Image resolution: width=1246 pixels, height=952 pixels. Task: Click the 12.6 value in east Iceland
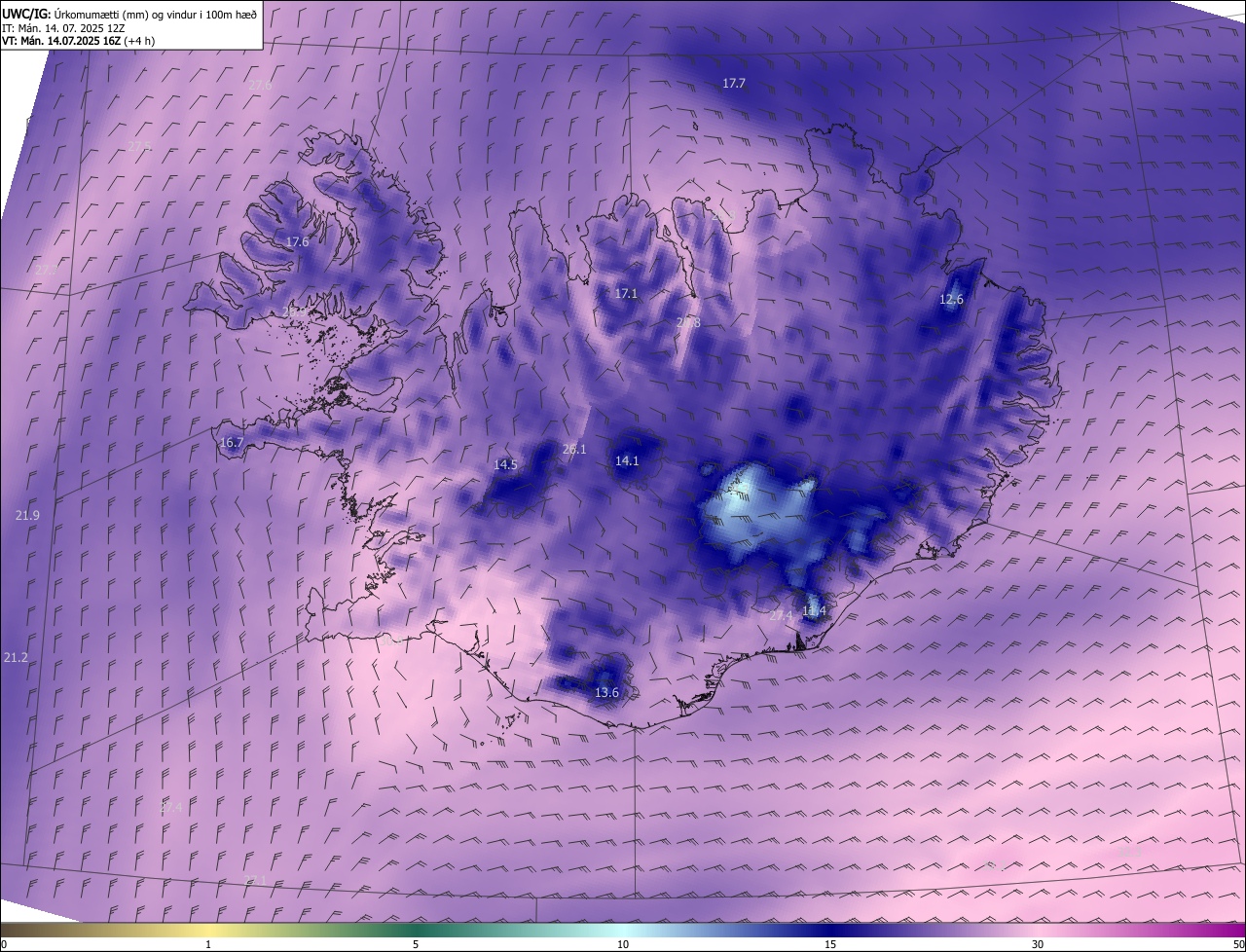pyautogui.click(x=951, y=300)
